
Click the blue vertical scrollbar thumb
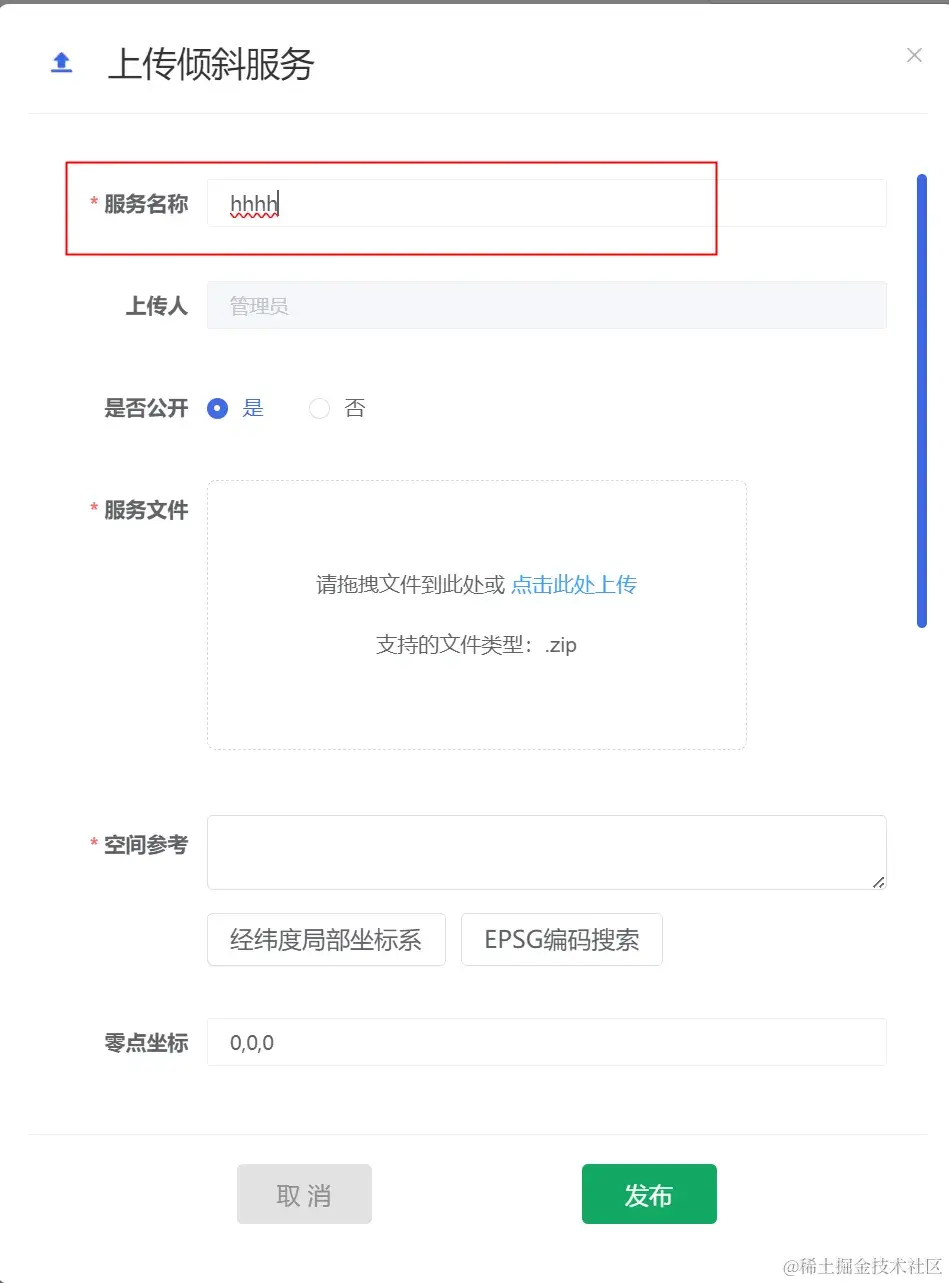922,400
